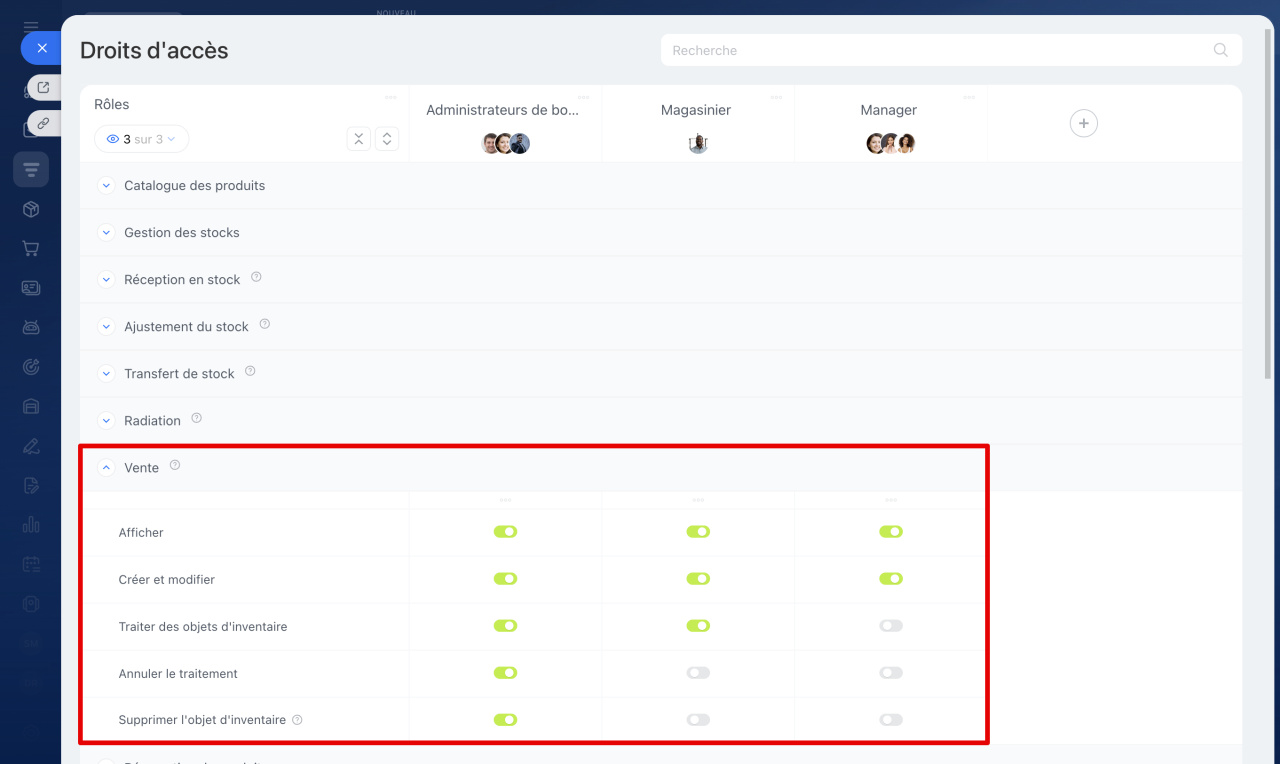
Task: Toggle Traiter des objets d'inventaire for Administrateurs
Action: (505, 626)
